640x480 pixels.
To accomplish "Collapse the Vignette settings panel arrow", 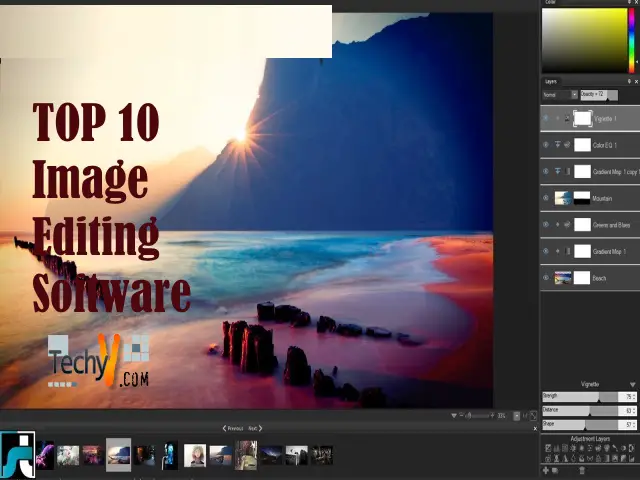I will pyautogui.click(x=631, y=384).
